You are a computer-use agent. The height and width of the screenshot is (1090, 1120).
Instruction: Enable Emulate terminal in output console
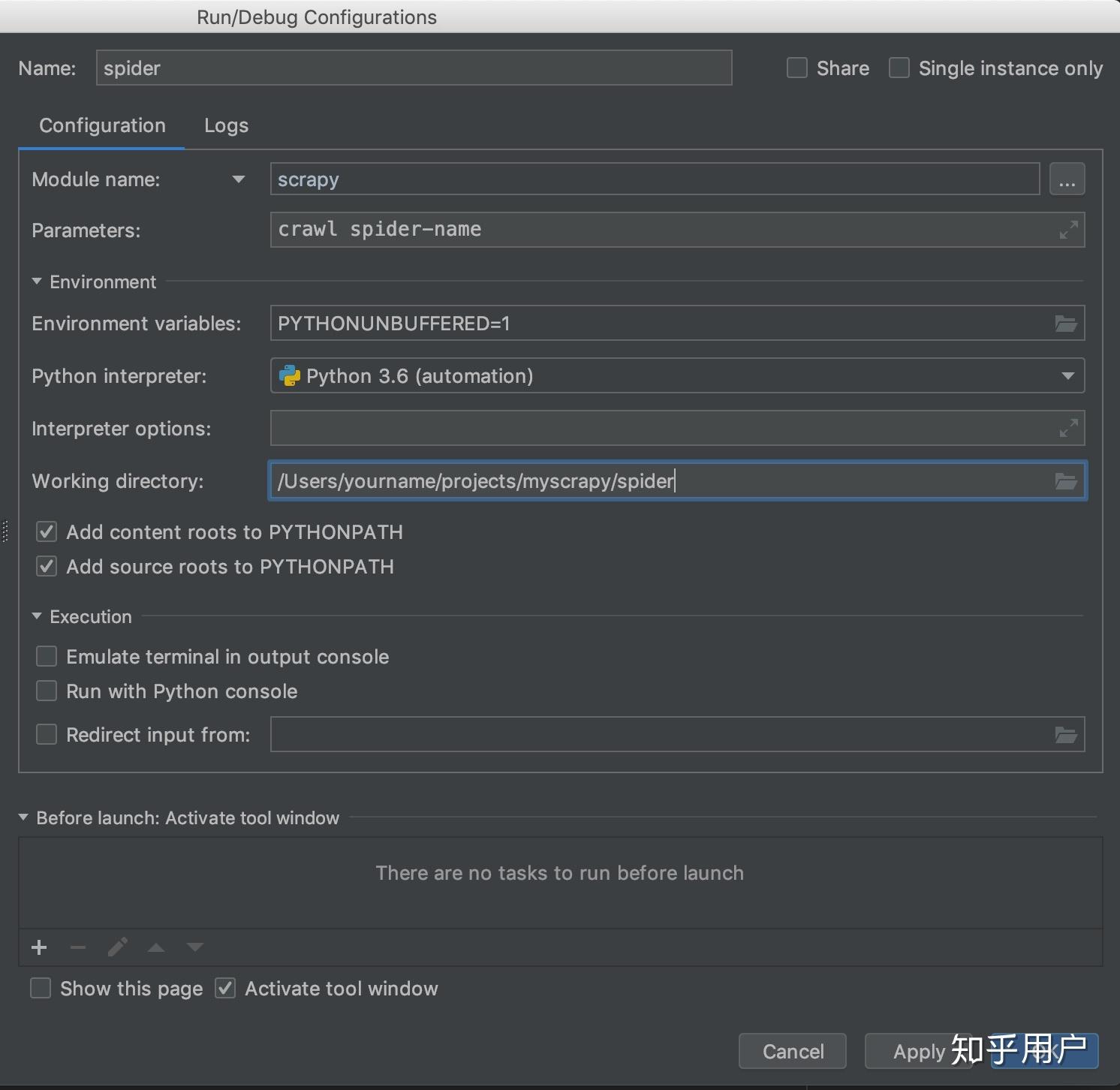click(x=47, y=657)
